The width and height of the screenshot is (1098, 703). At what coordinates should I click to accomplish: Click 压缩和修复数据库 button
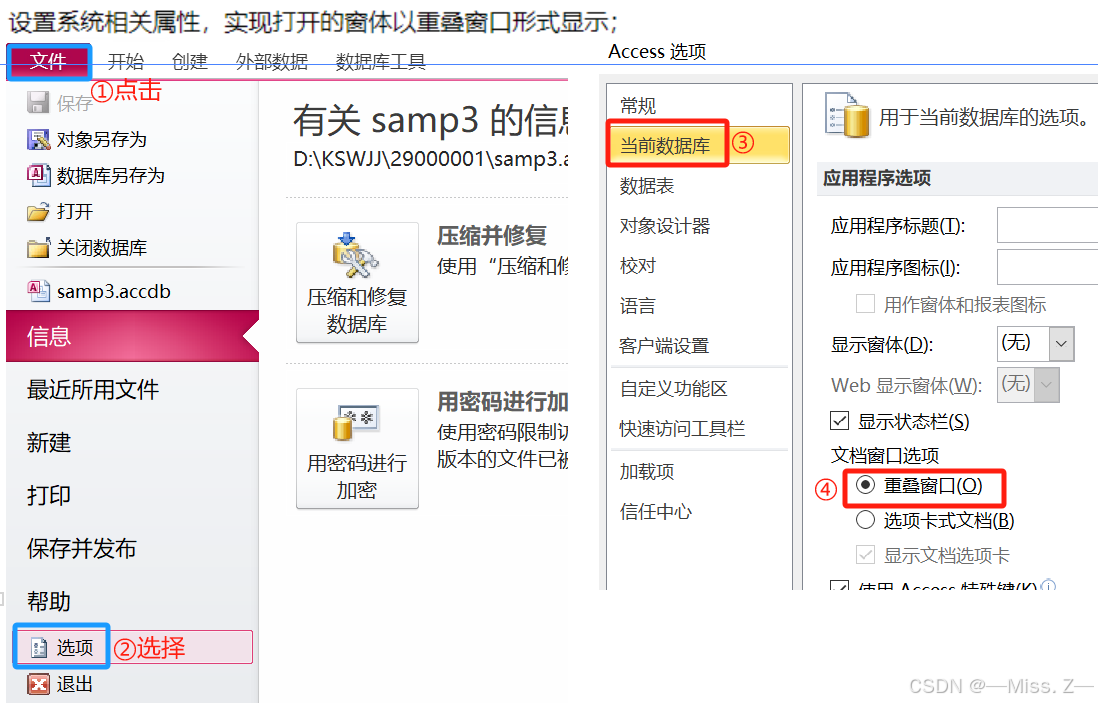(x=357, y=282)
